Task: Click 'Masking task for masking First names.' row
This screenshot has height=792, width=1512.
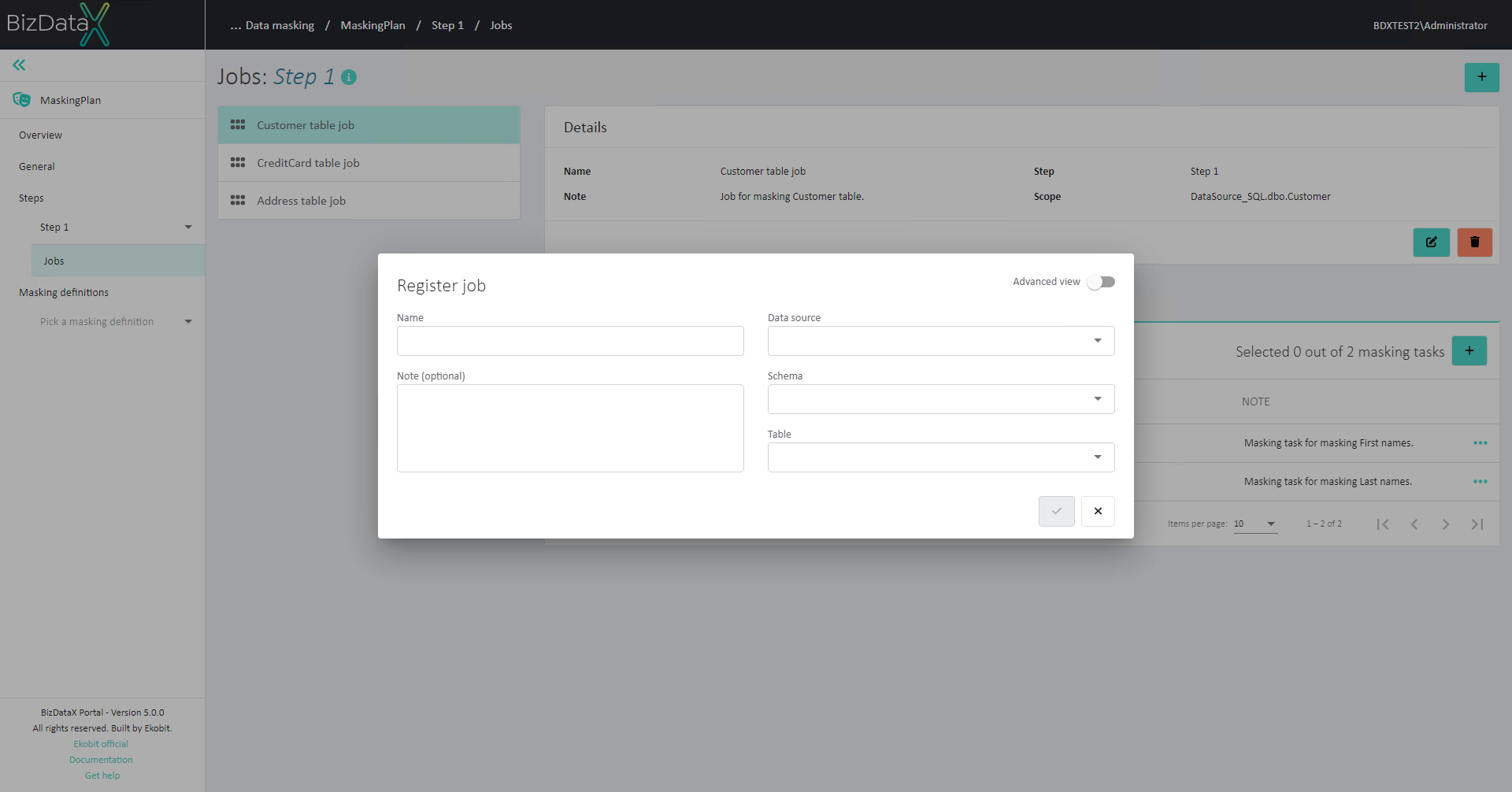Action: tap(1329, 443)
